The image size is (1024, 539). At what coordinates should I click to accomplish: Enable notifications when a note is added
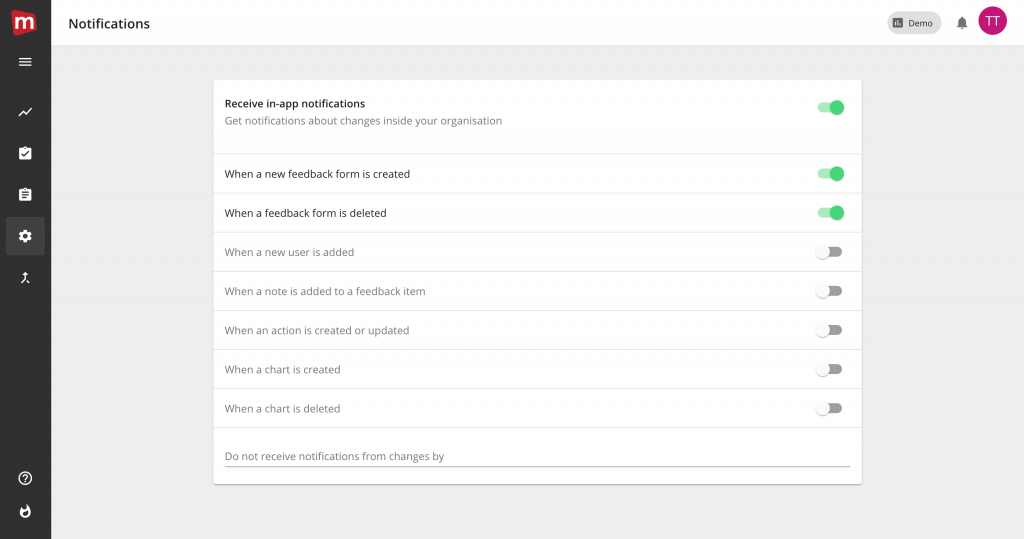coord(829,291)
